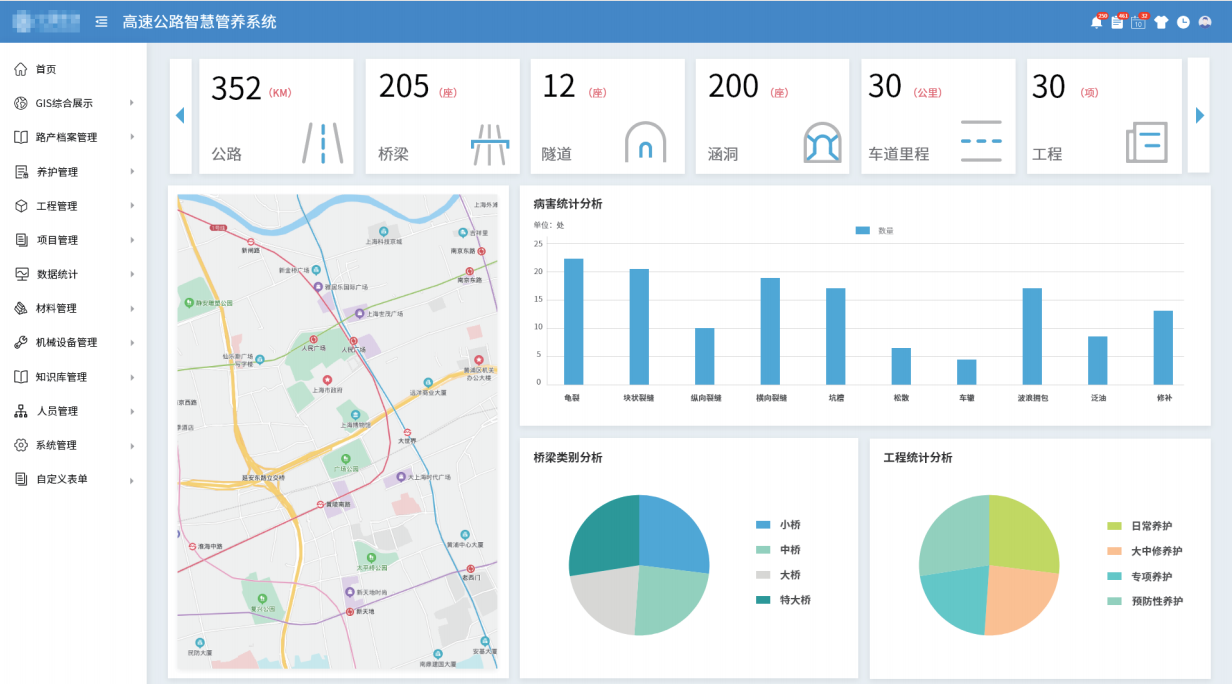Screen dimensions: 1232x684
Task: Expand the 系统管理 submenu arrow
Action: tap(131, 445)
